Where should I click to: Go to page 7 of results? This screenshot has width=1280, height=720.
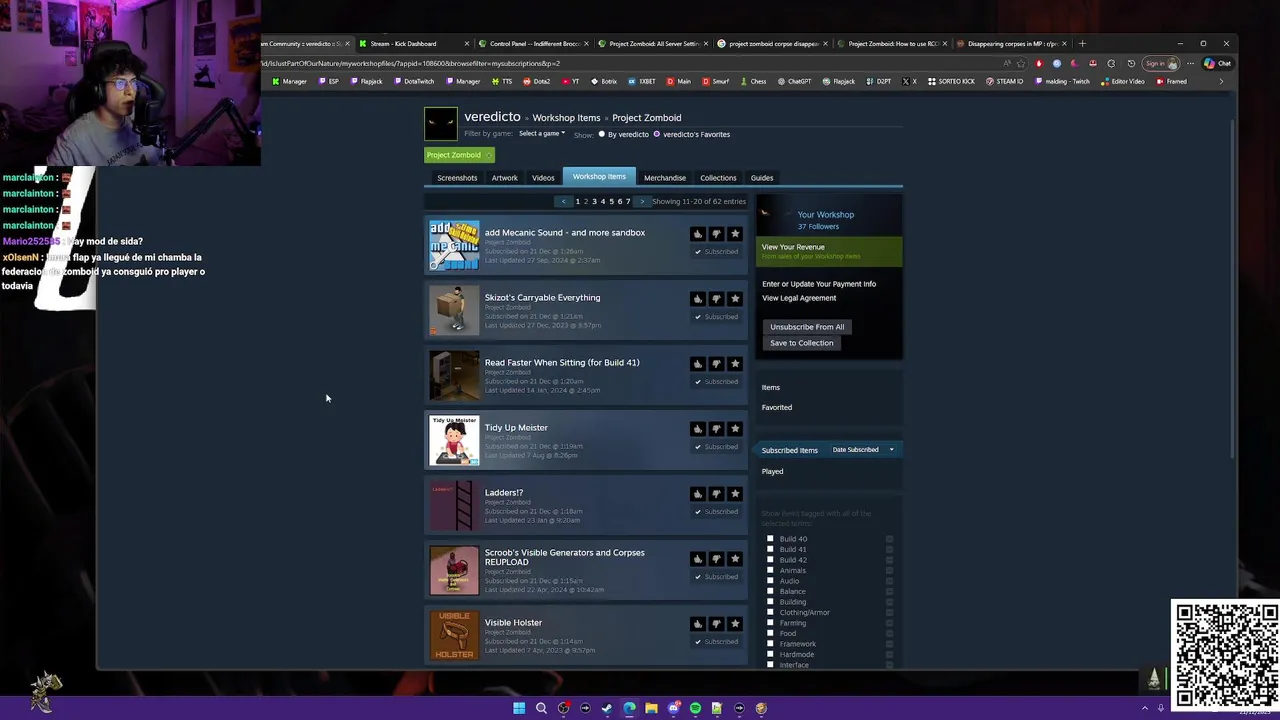tap(628, 202)
